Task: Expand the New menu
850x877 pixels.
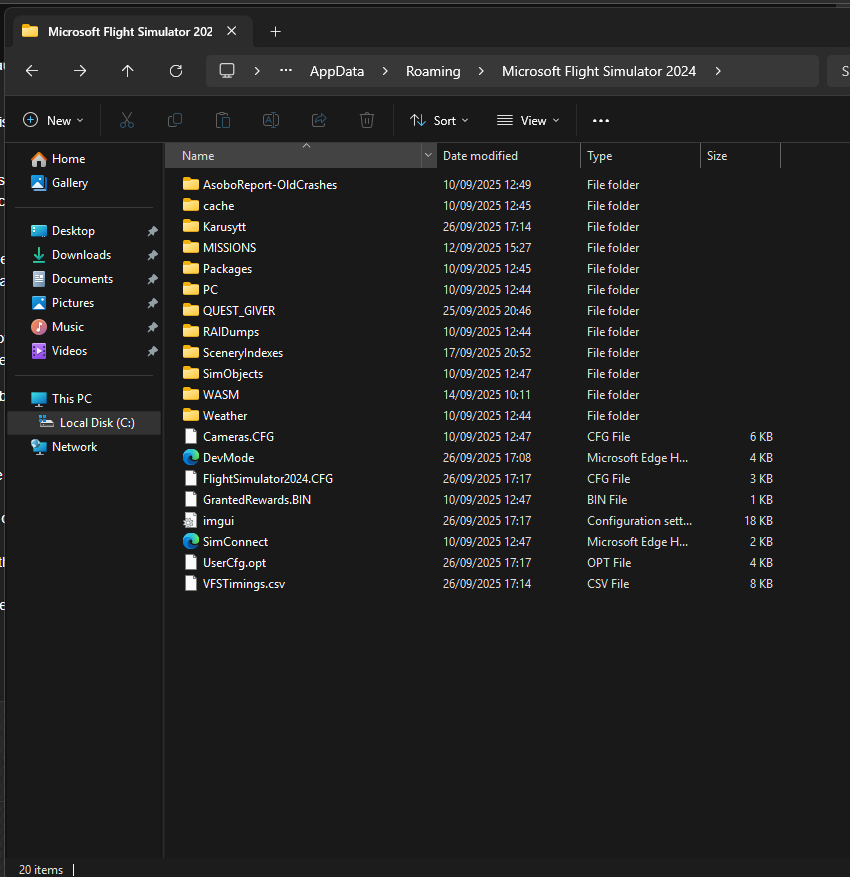Action: pyautogui.click(x=53, y=120)
